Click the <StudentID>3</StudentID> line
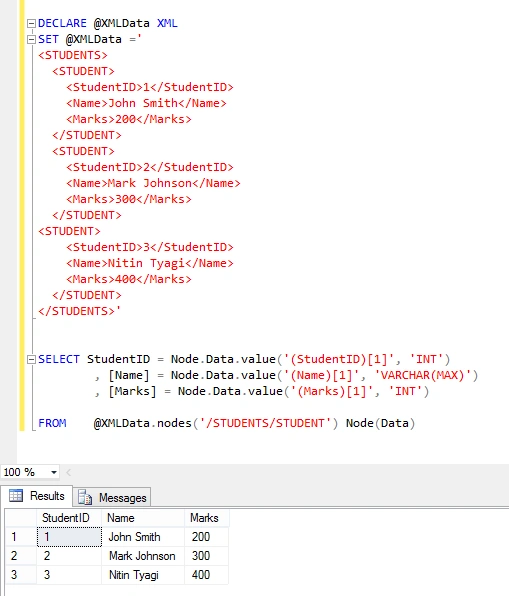Screen dimensions: 509x596 (x=150, y=247)
